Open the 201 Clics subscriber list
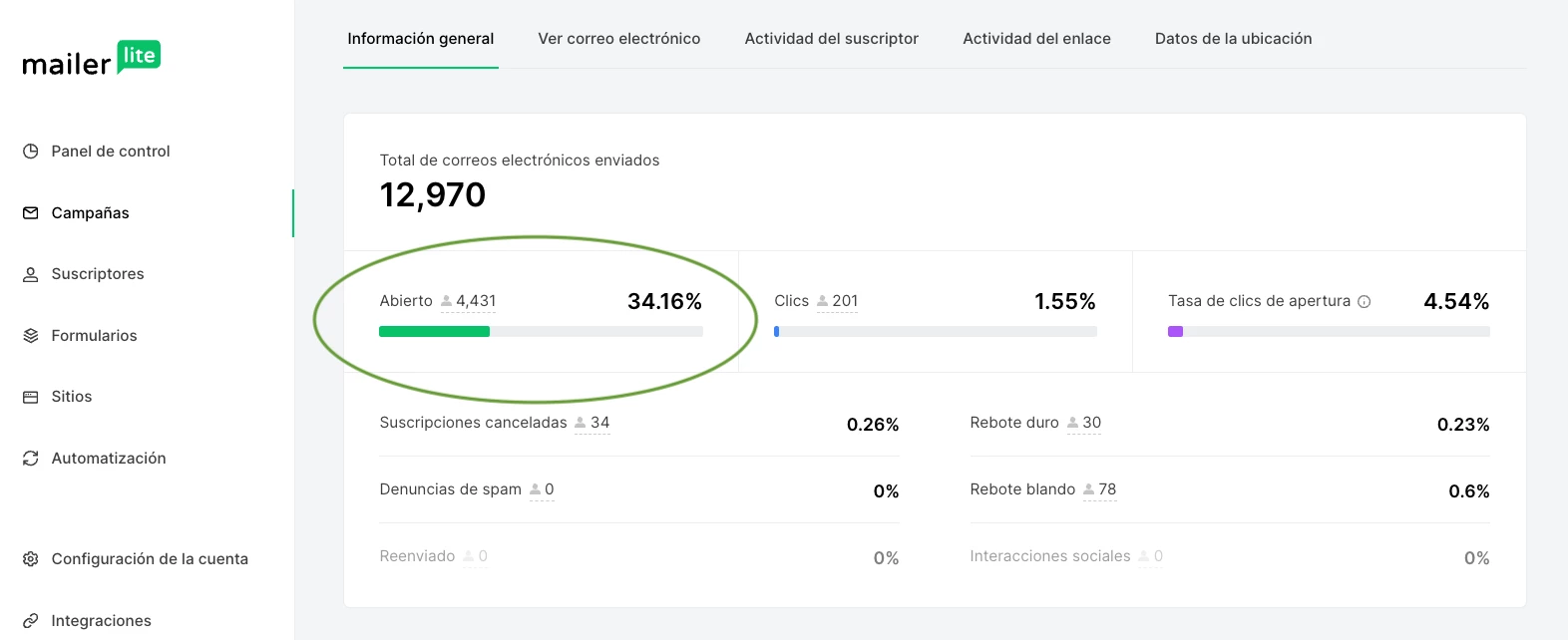This screenshot has width=1568, height=640. click(838, 301)
